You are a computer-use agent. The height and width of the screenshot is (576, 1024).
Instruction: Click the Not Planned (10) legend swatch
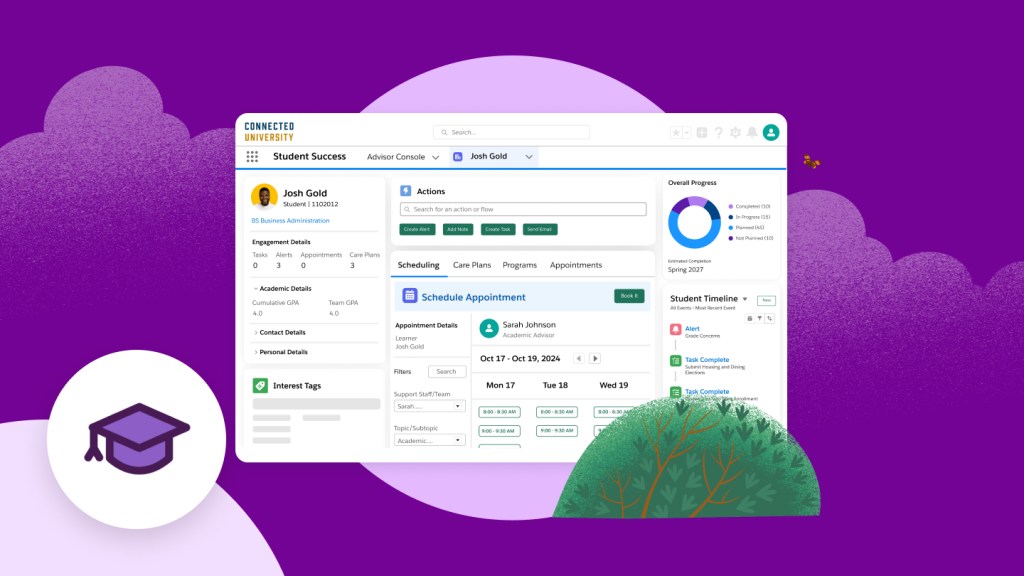click(x=731, y=238)
